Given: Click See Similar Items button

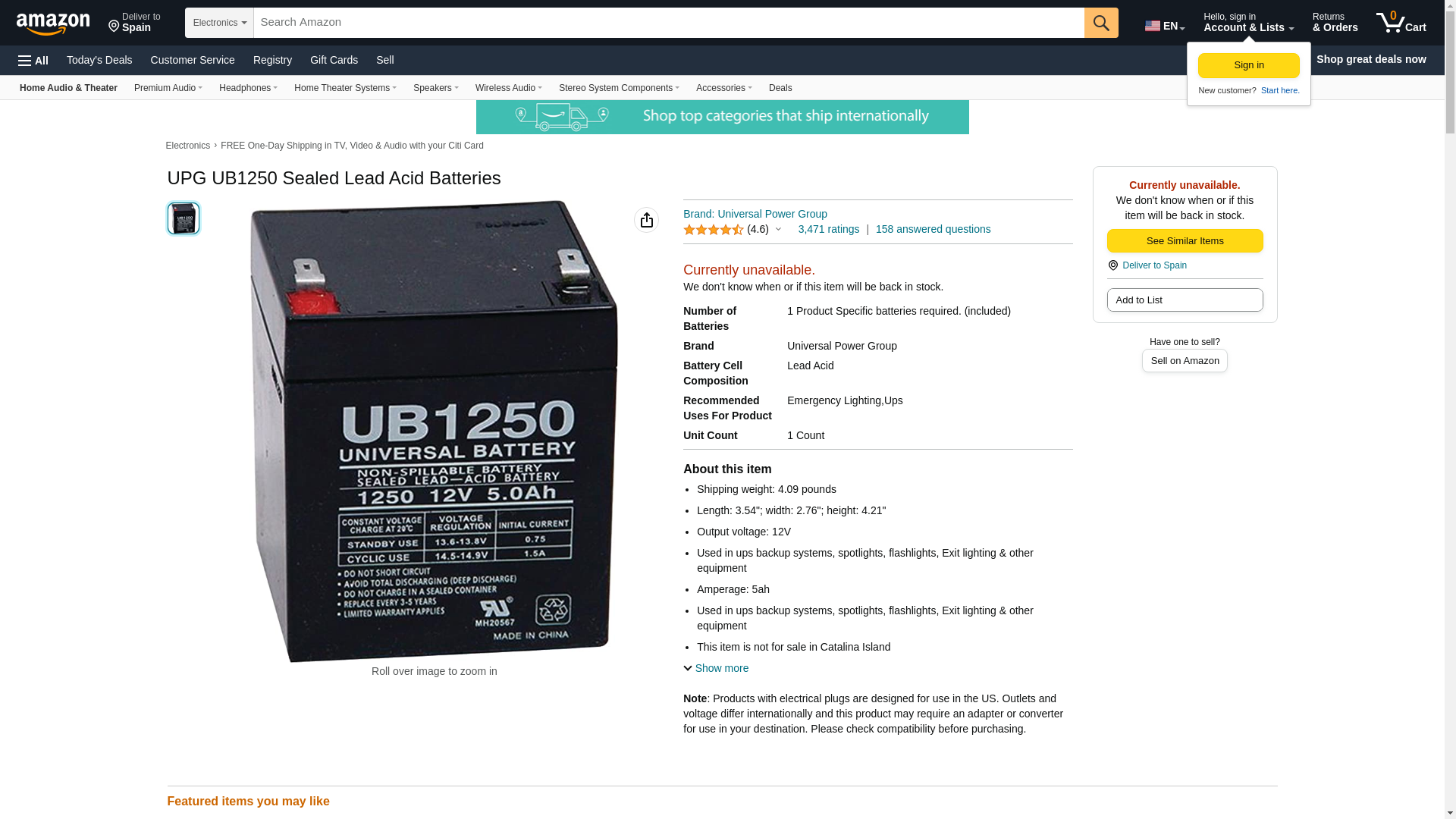Looking at the screenshot, I should click(1185, 241).
